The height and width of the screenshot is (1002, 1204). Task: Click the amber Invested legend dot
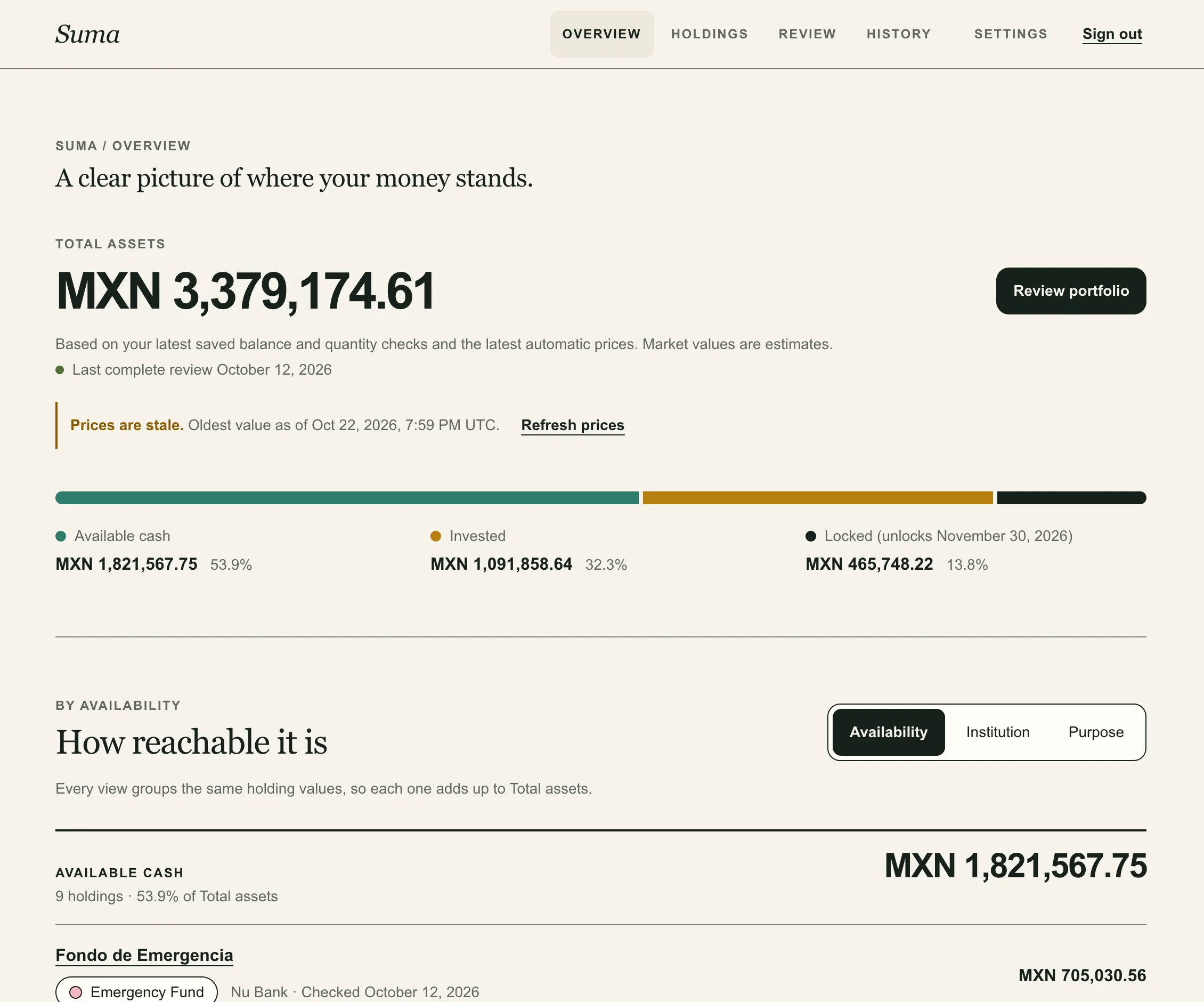tap(436, 536)
